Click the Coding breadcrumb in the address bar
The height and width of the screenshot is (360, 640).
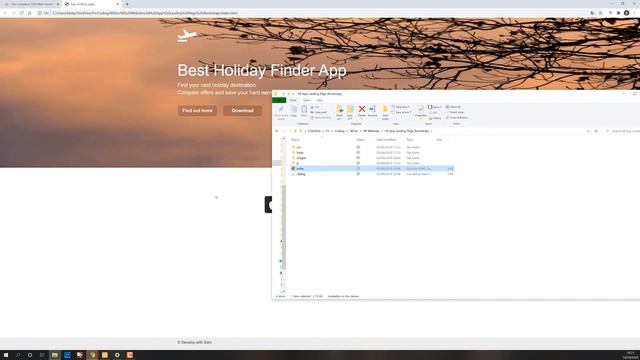coord(340,131)
